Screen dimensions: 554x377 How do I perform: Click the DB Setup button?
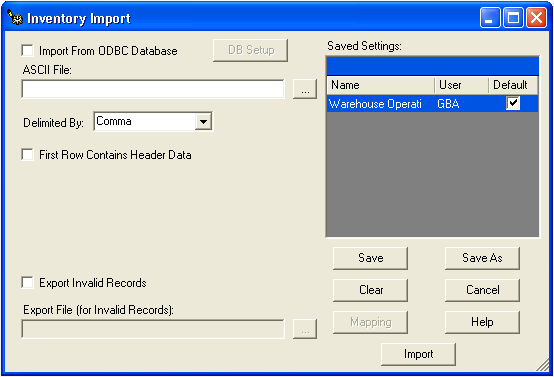[251, 50]
